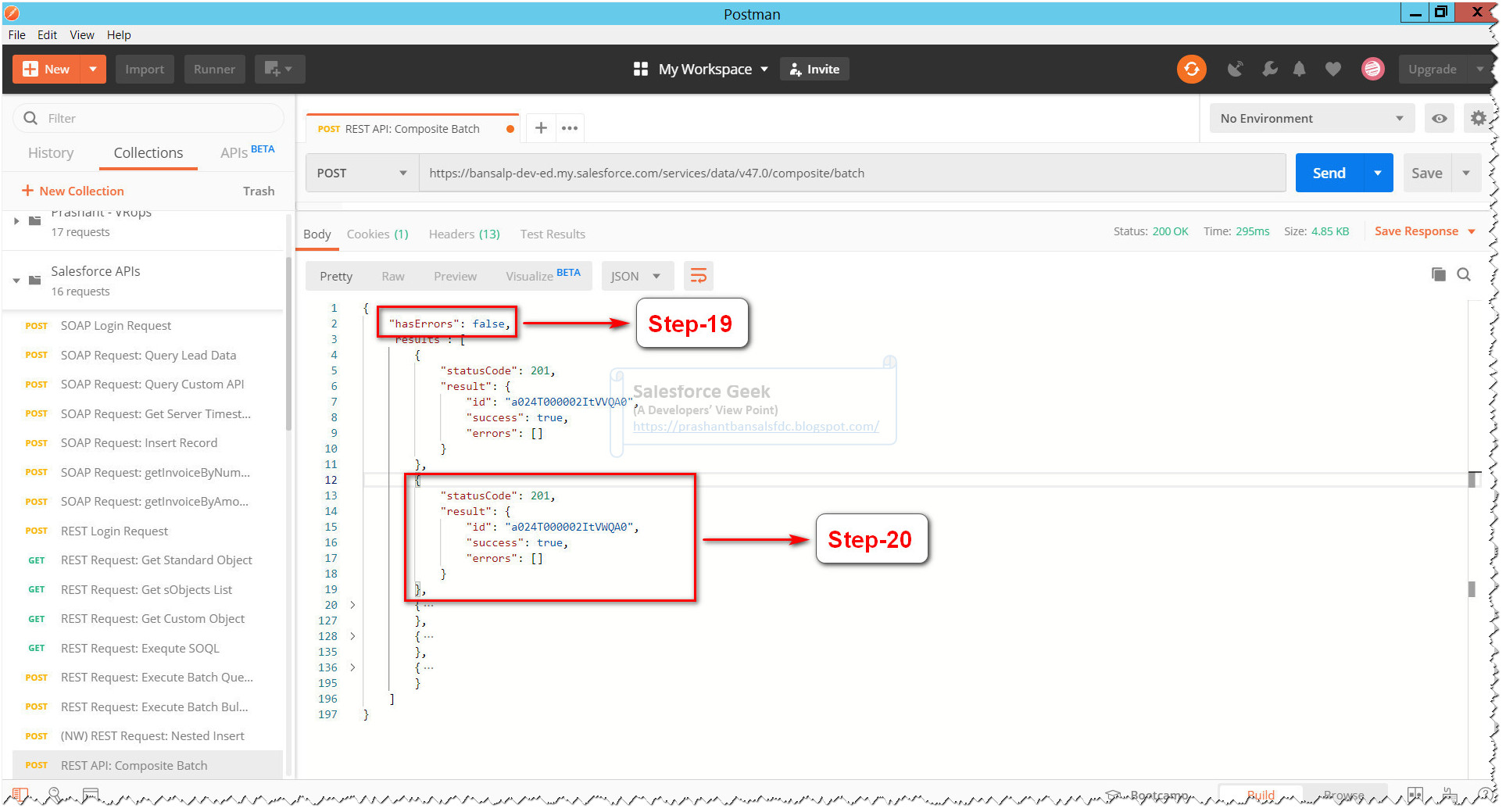
Task: Expand folded JSON at line 136
Action: click(x=352, y=667)
